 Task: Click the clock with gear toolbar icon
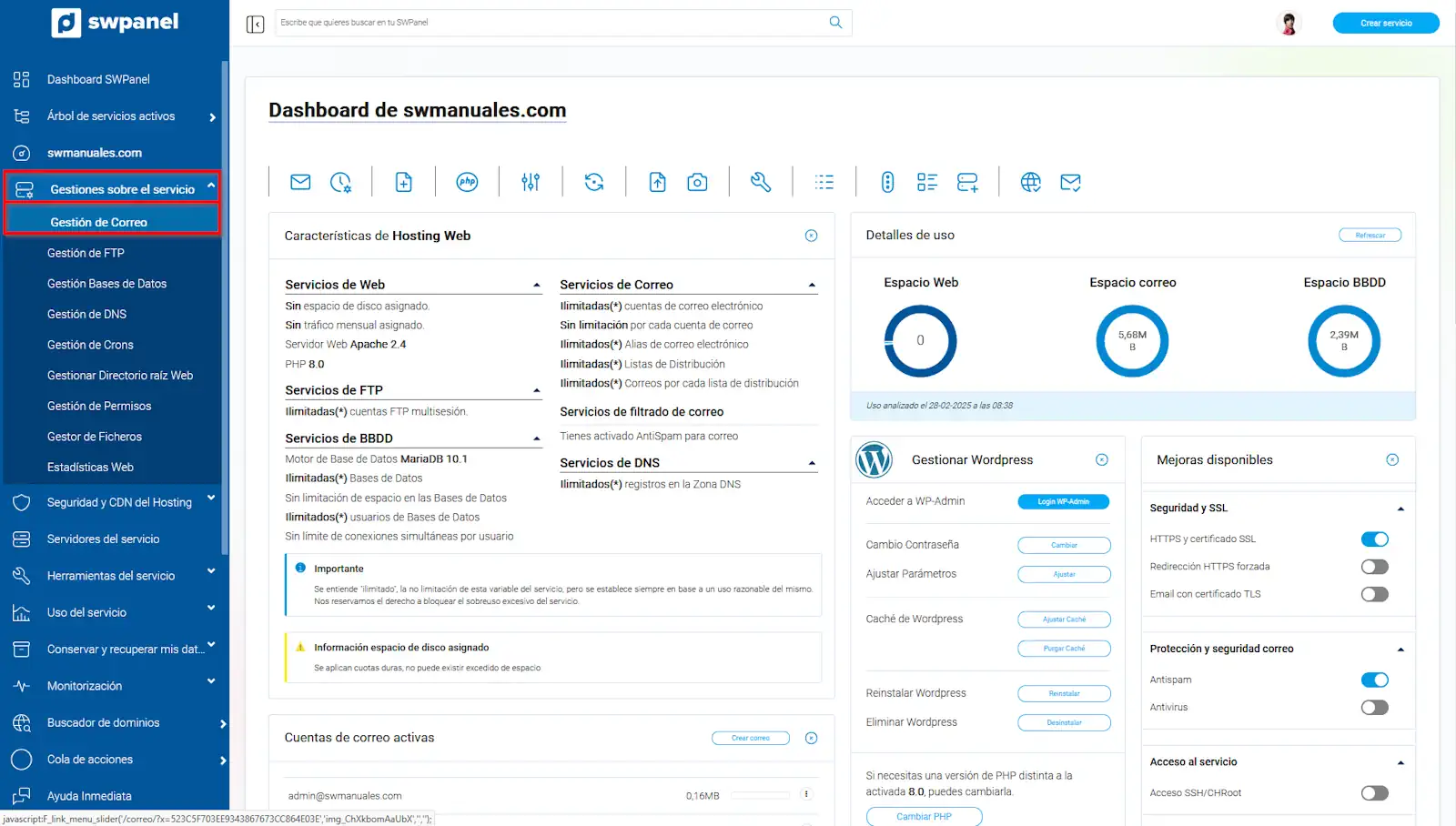point(340,182)
